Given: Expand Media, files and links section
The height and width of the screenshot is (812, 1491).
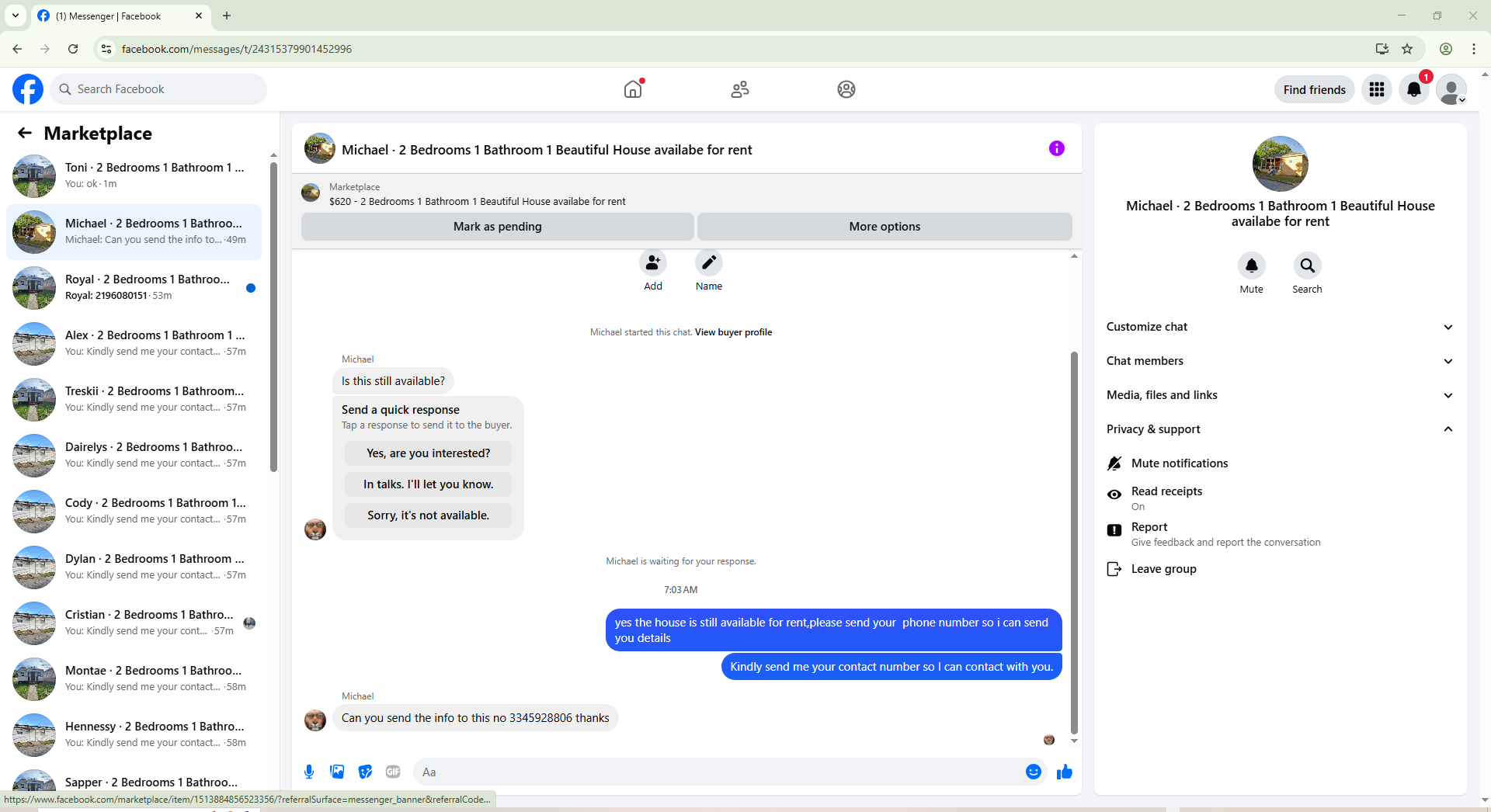Looking at the screenshot, I should point(1281,395).
